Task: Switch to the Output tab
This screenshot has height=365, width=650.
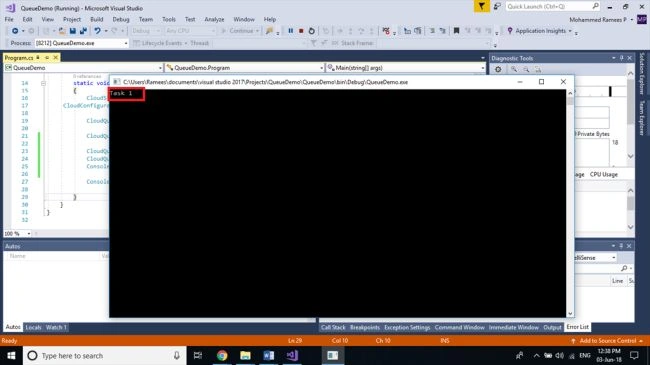Action: (x=552, y=327)
